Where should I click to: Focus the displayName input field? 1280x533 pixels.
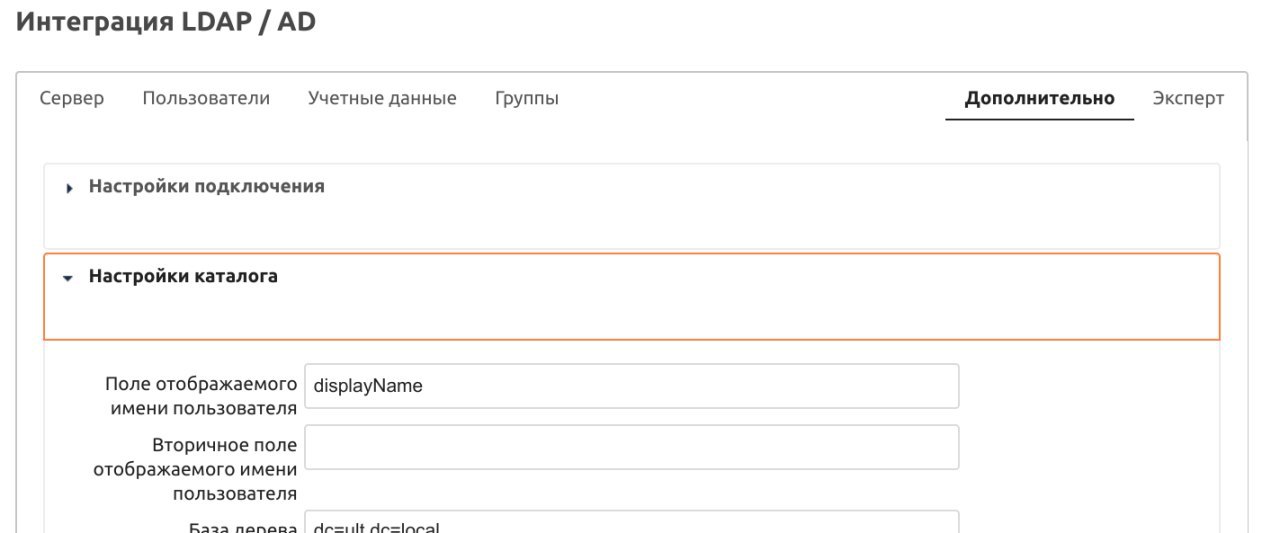631,386
